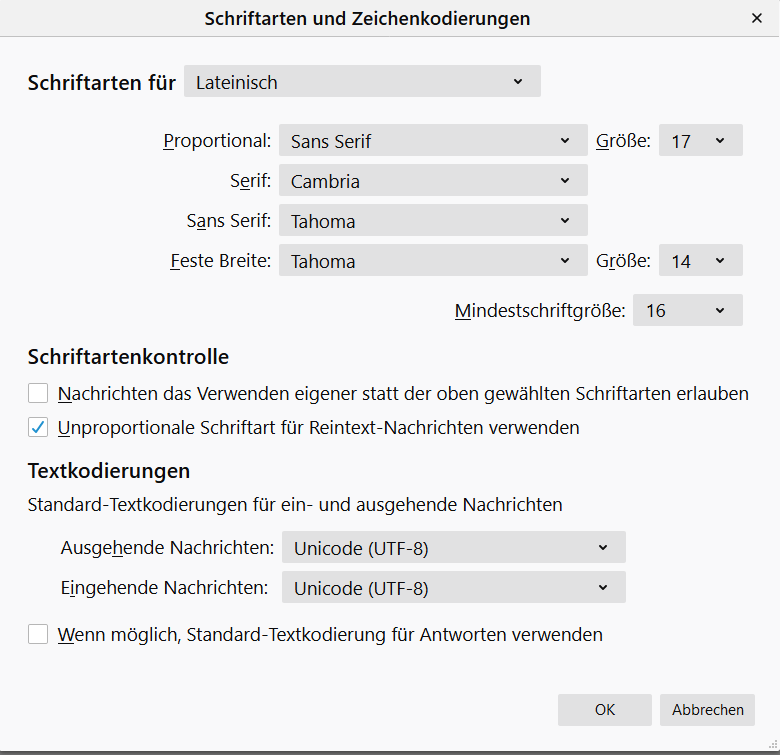Click the Feste Breite label
The image size is (780, 755).
coord(221,261)
